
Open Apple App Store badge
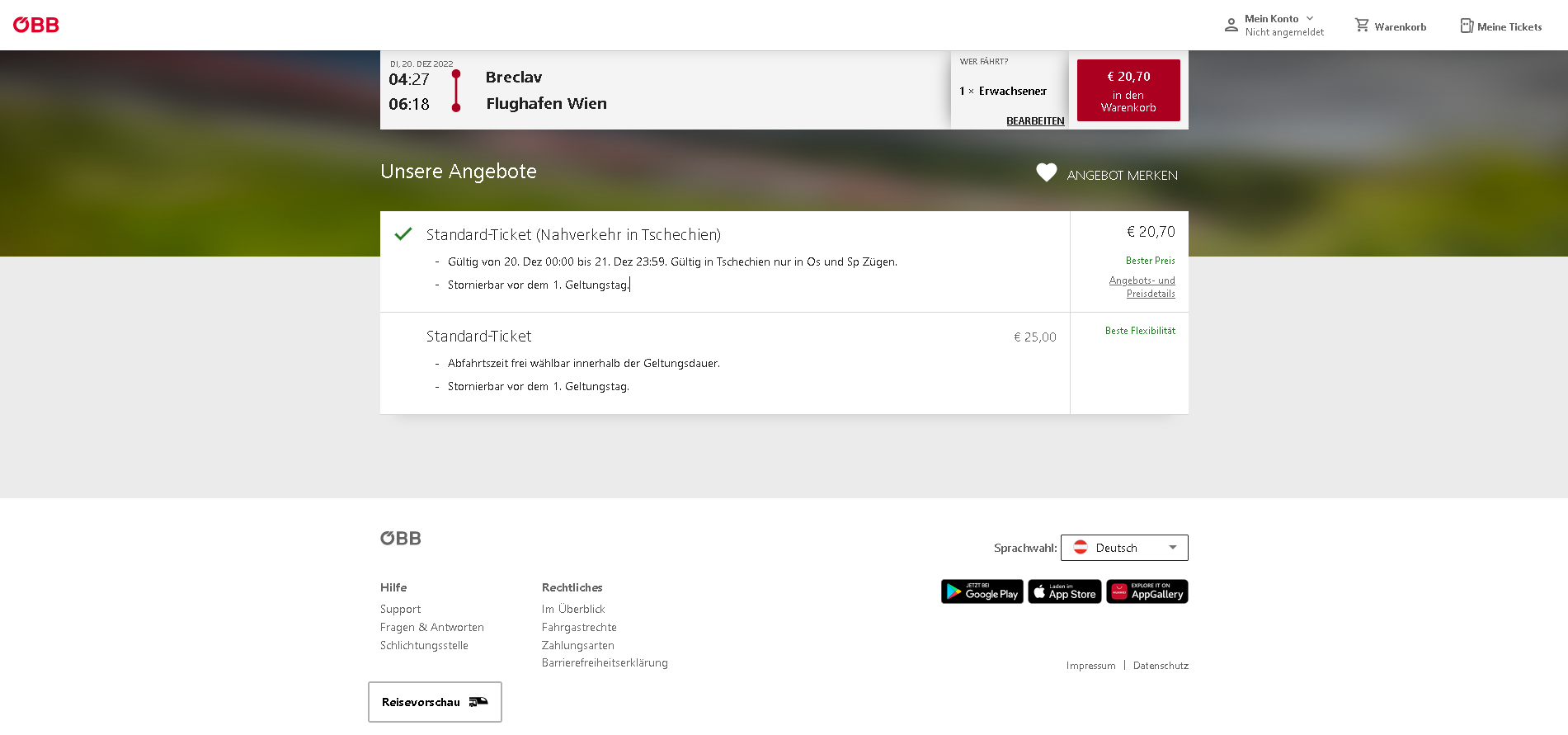1064,591
